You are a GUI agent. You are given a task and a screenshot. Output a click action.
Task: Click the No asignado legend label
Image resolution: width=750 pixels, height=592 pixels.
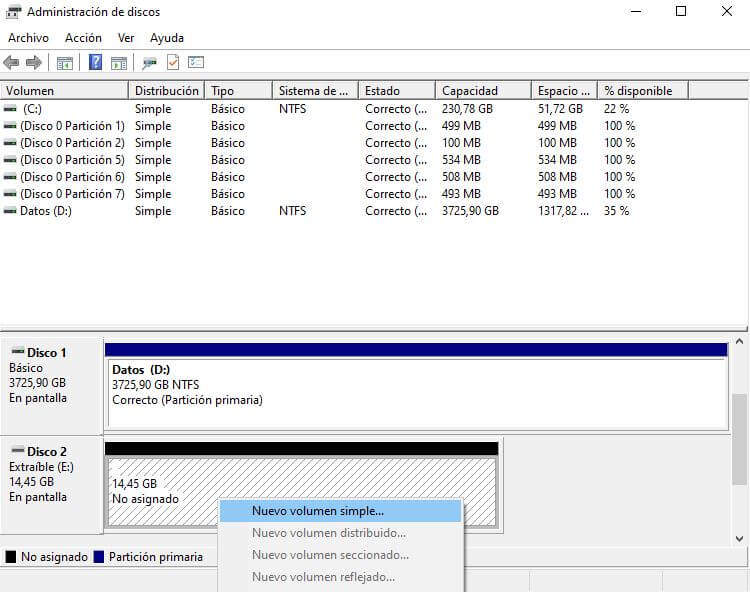(55, 557)
